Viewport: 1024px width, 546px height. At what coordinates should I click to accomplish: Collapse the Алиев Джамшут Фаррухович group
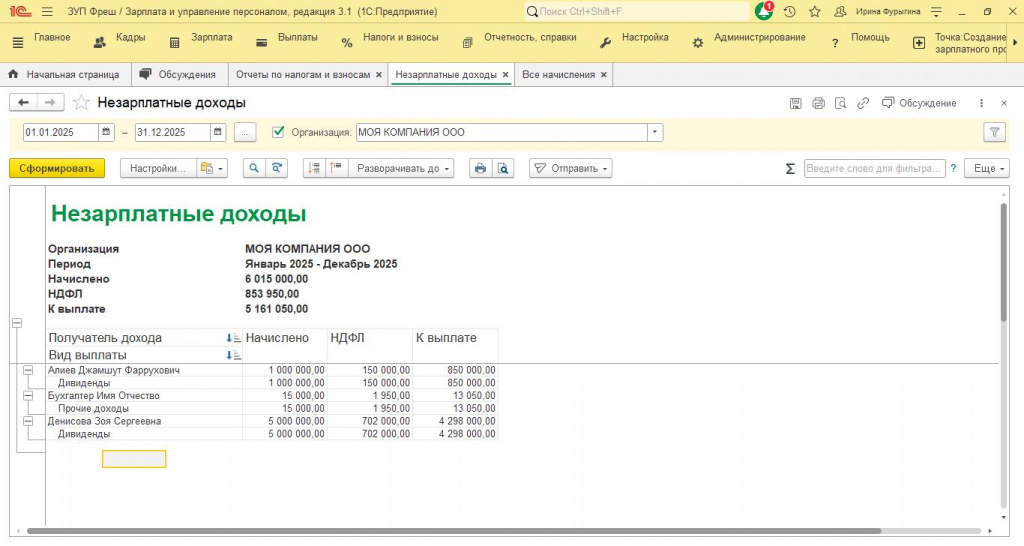28,370
